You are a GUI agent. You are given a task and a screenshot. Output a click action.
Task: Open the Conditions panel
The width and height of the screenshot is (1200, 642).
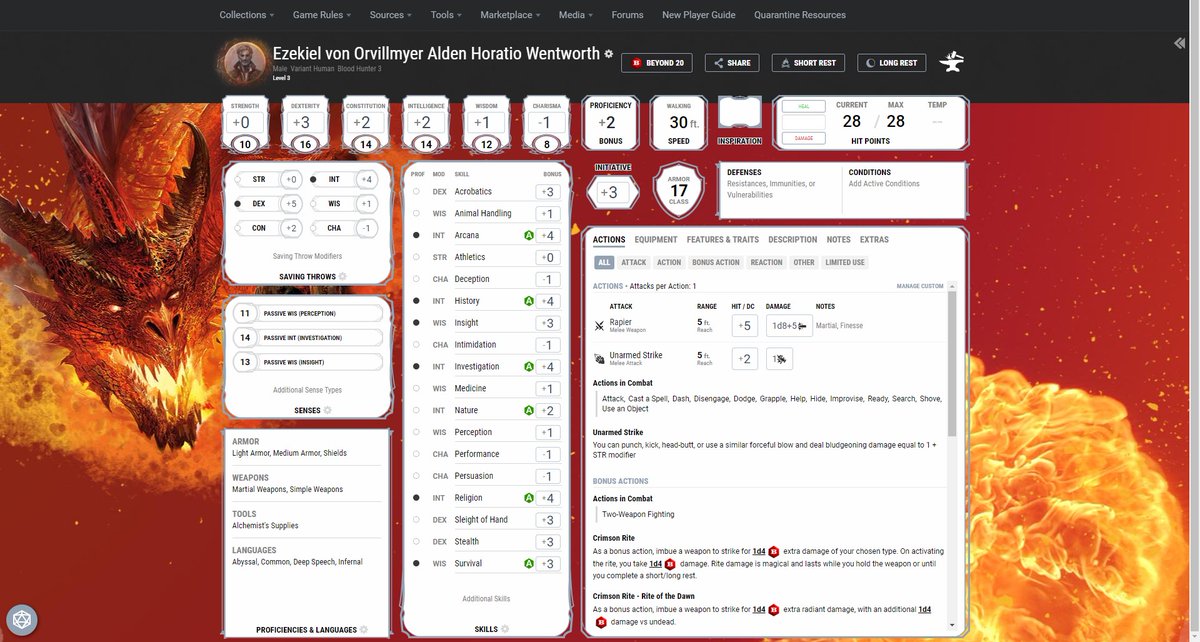(905, 190)
